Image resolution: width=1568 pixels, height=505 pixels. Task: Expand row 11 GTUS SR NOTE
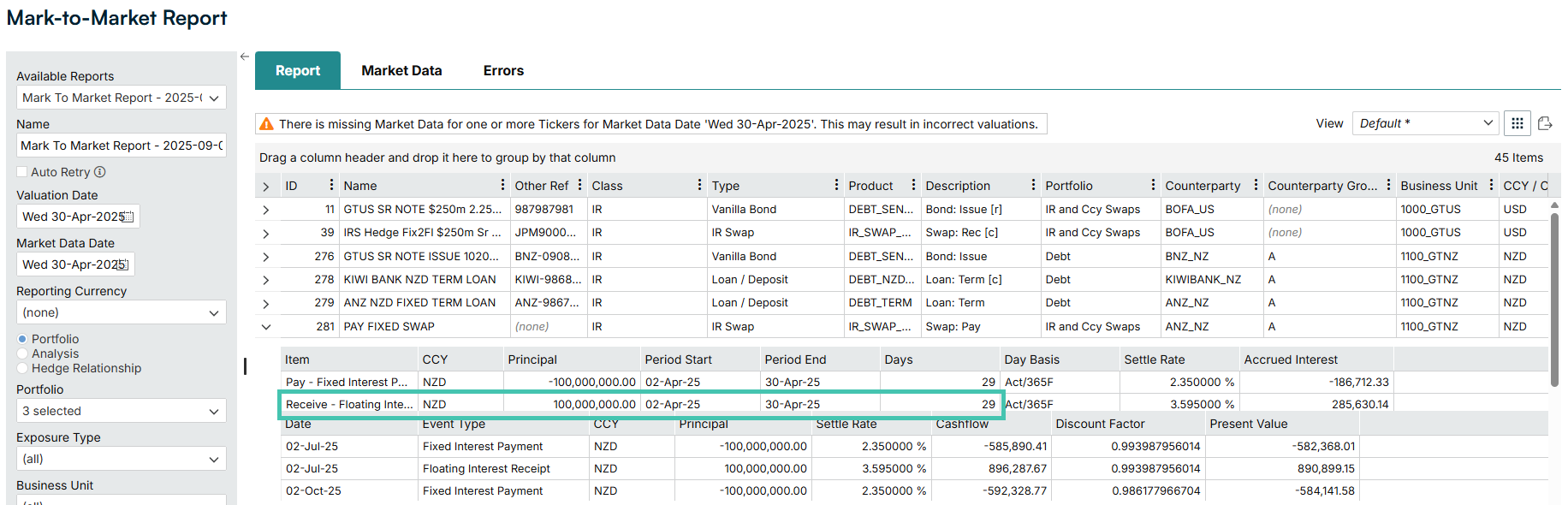click(266, 210)
